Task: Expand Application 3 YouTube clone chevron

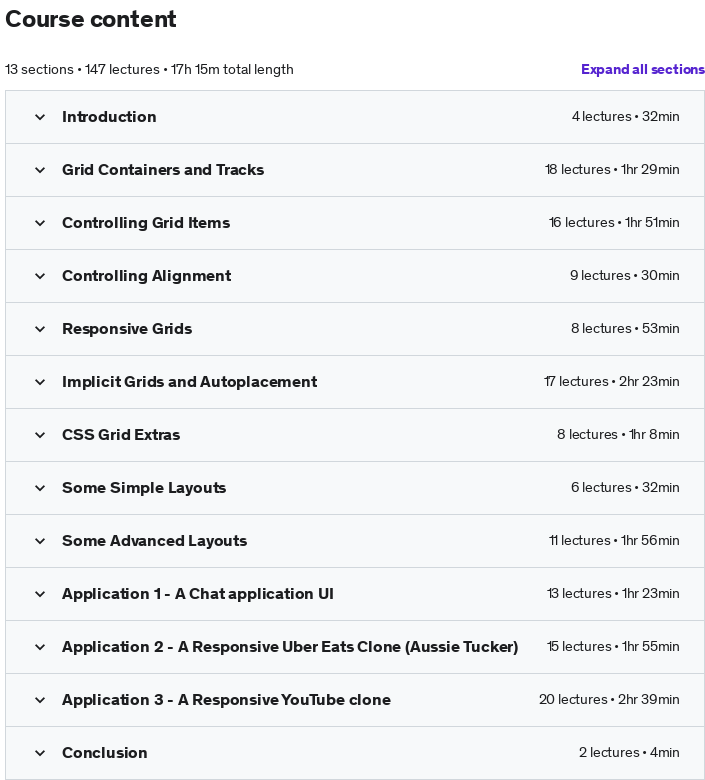Action: coord(40,700)
